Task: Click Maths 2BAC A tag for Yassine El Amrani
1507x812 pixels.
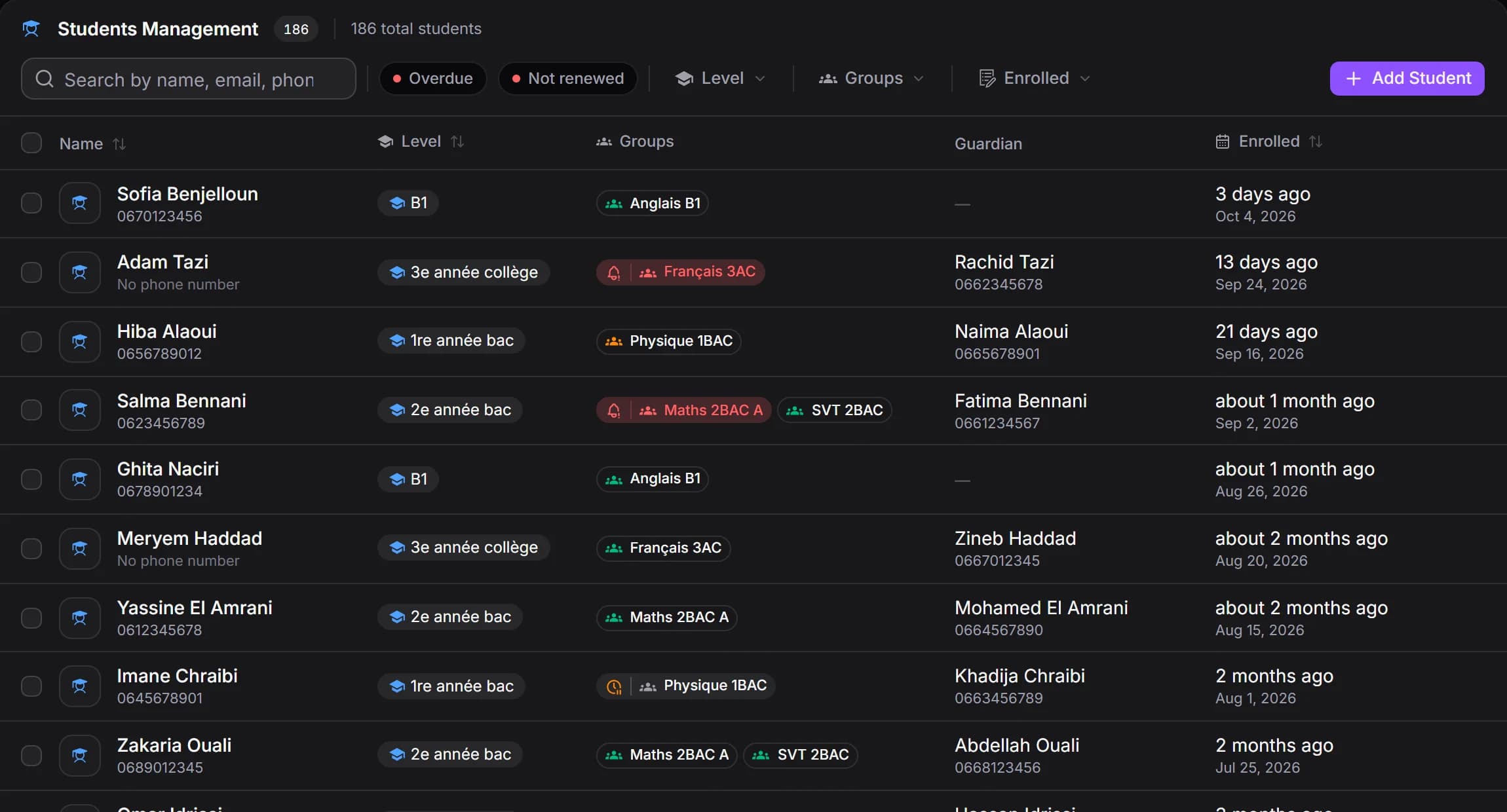Action: pyautogui.click(x=667, y=618)
